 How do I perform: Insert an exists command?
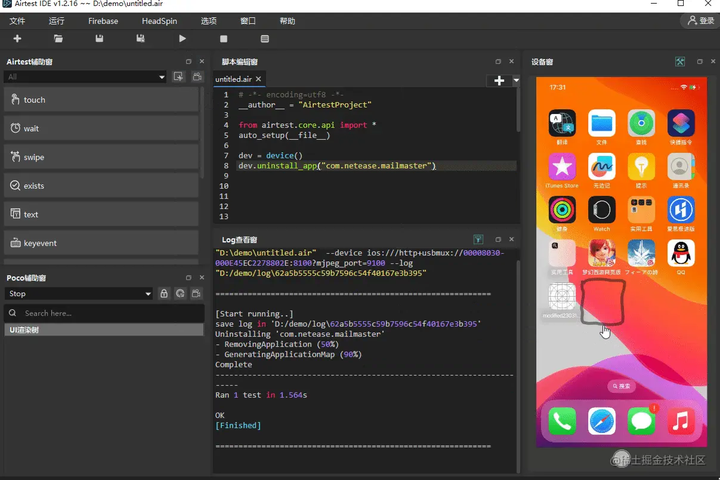[101, 186]
